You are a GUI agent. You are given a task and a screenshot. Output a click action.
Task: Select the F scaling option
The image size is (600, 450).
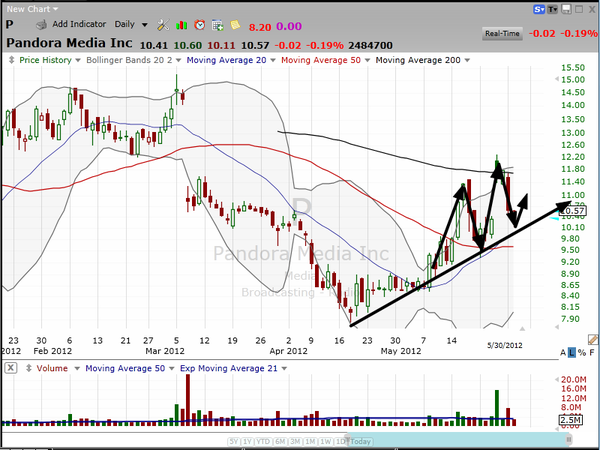click(x=592, y=352)
